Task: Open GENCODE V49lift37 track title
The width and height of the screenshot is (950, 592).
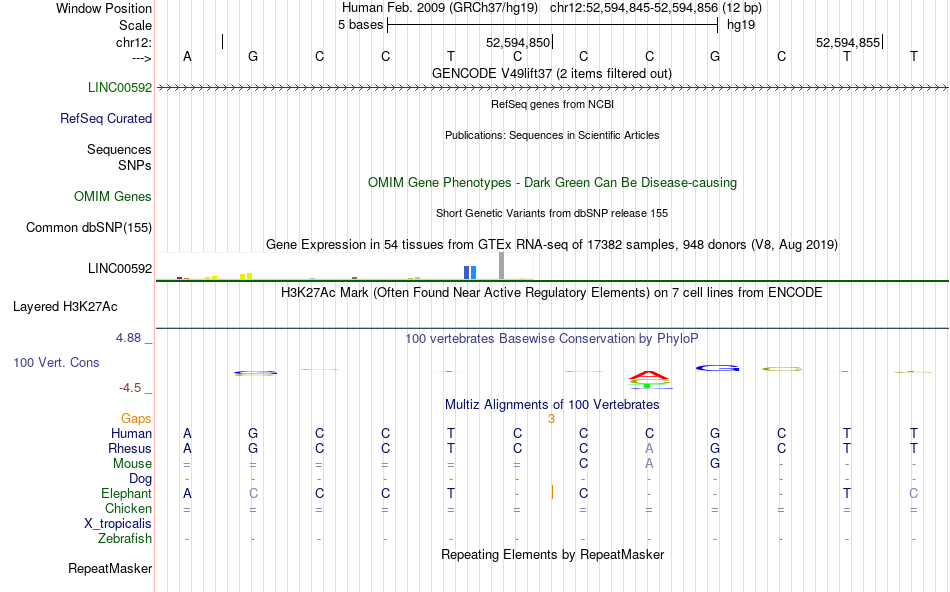Action: tap(551, 73)
